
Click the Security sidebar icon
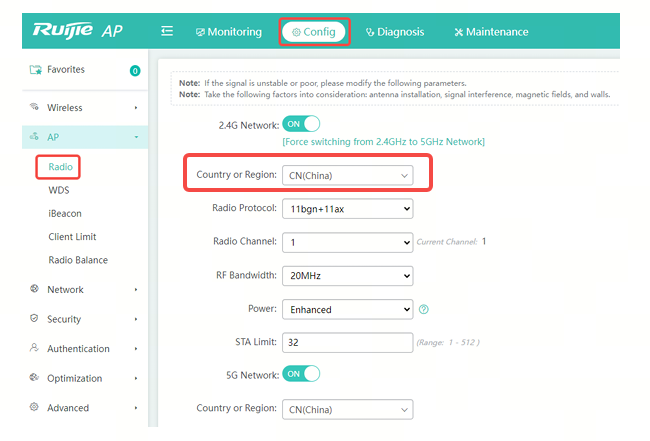pos(35,319)
